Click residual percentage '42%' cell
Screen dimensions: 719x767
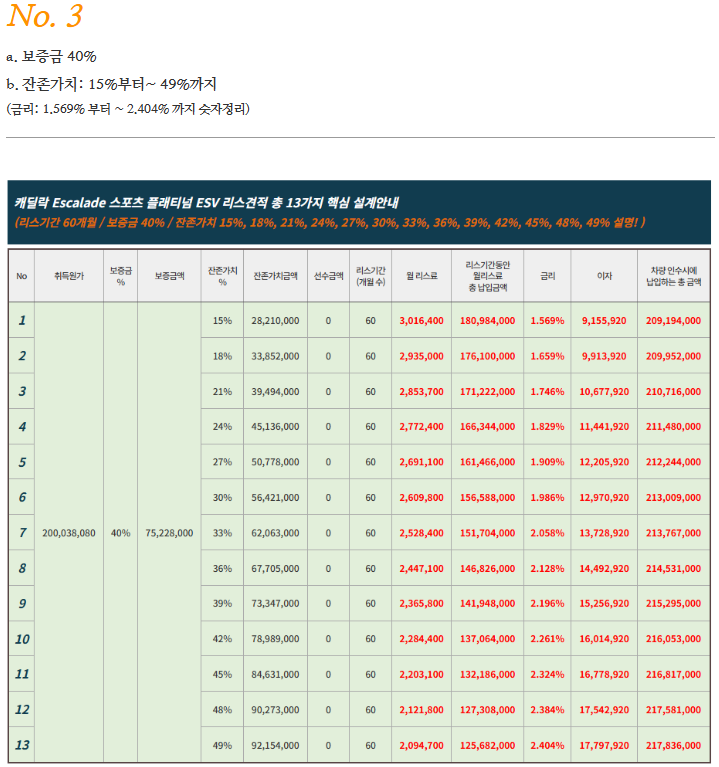point(222,639)
